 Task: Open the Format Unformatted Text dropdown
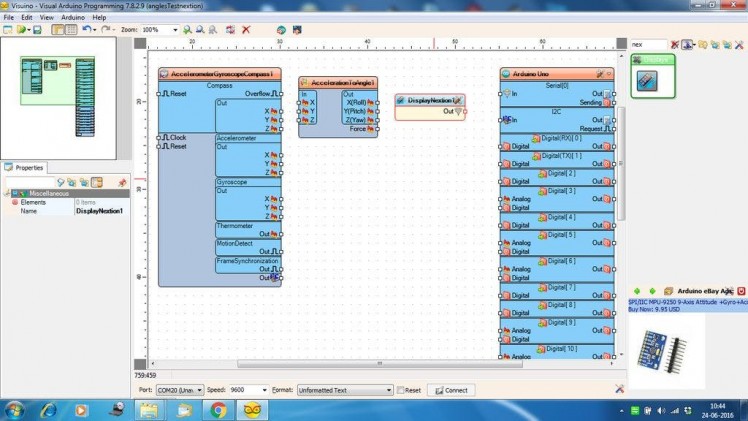point(389,390)
